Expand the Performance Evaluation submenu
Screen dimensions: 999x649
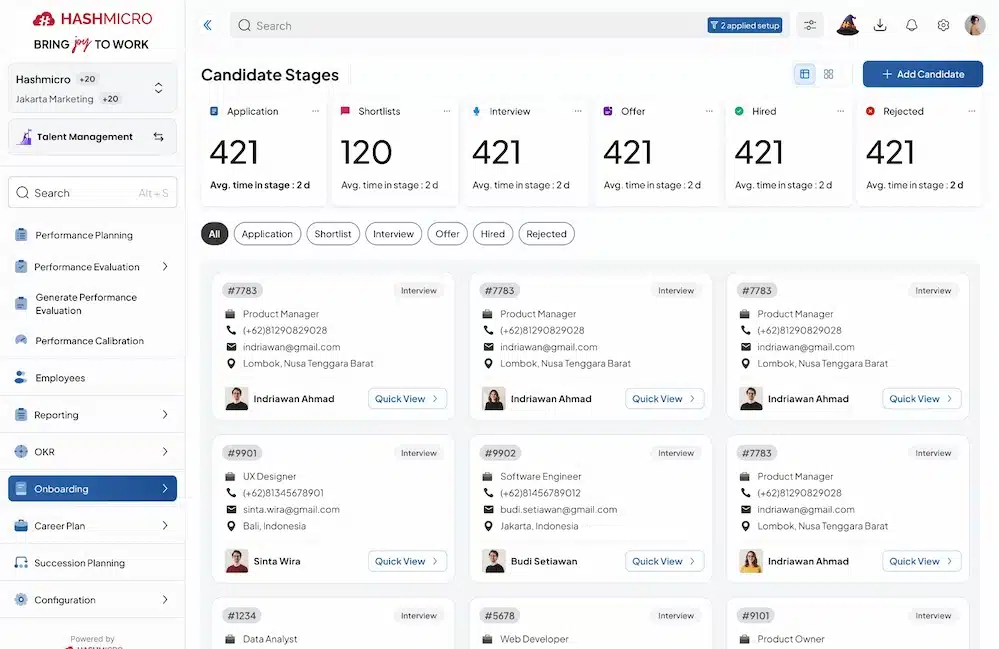165,267
